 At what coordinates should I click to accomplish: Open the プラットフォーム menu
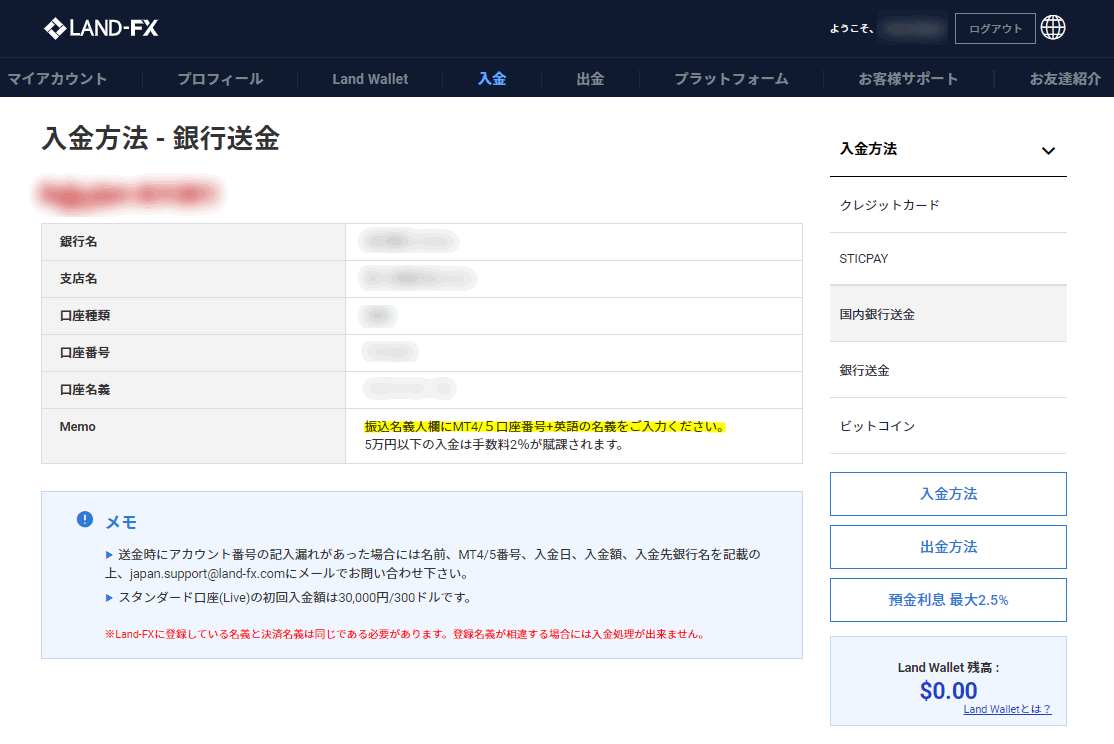731,79
